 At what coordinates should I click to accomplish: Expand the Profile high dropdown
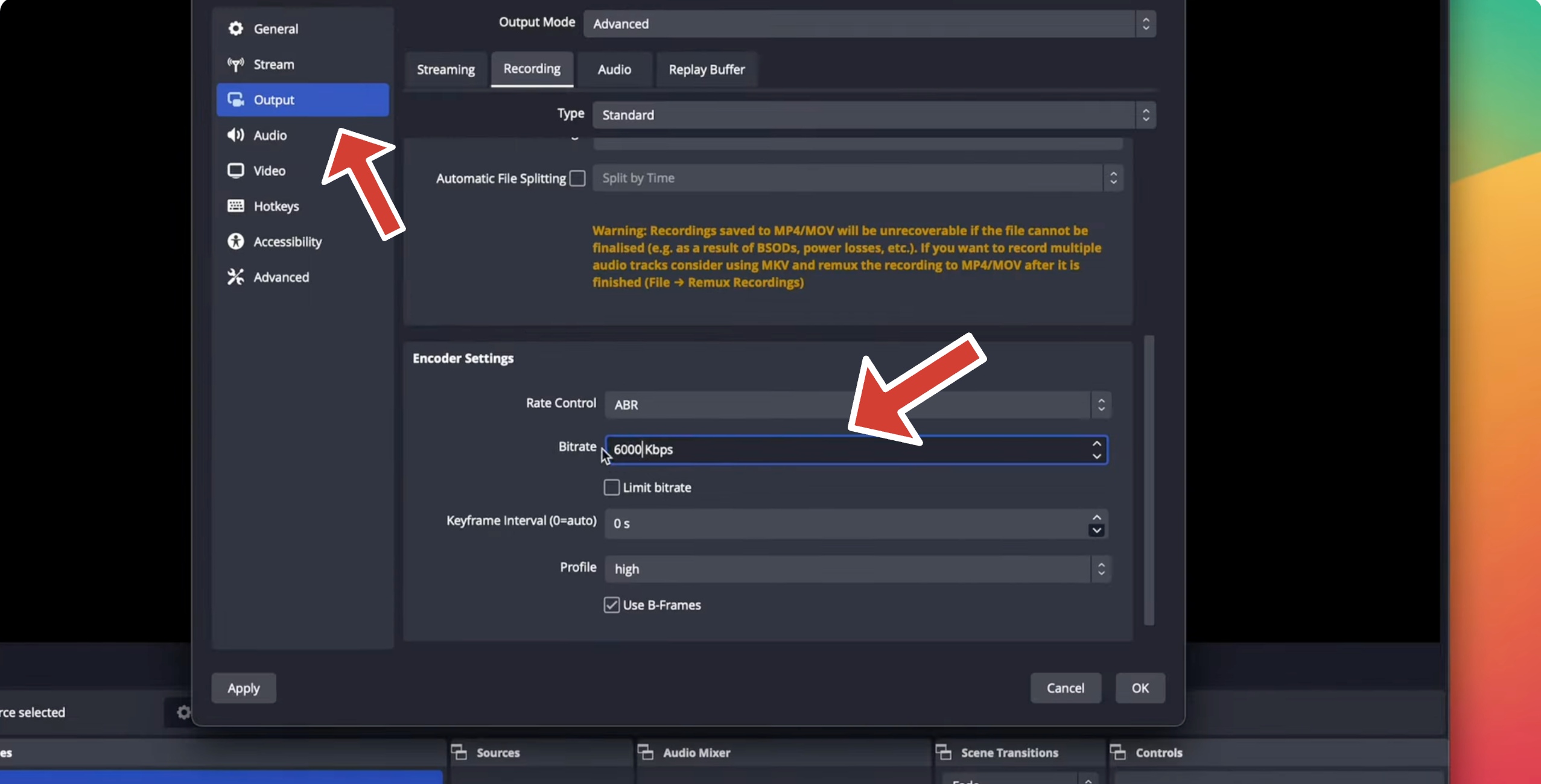[857, 569]
